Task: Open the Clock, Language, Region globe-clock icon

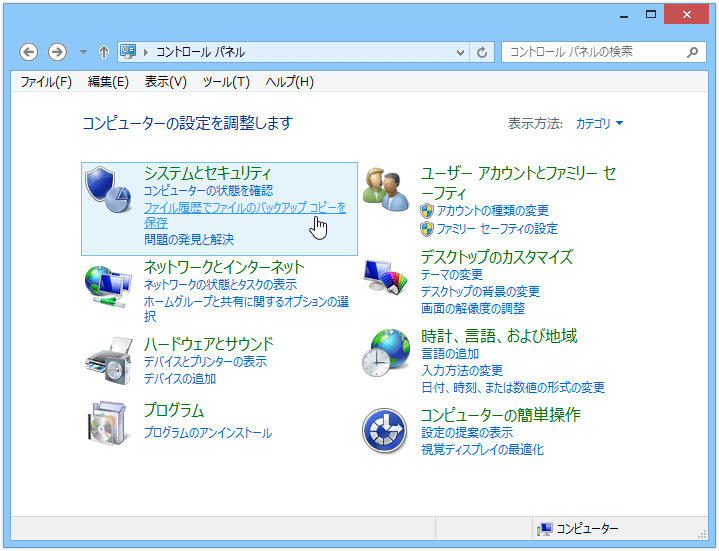Action: pos(386,353)
